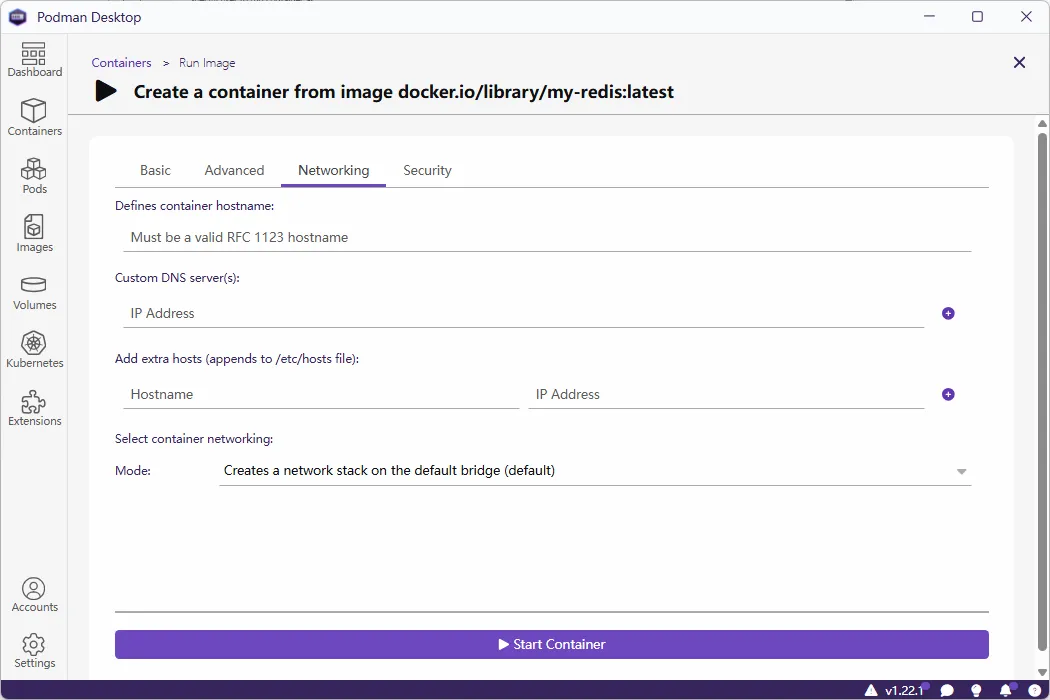
Task: Click the share feedback speech bubble icon
Action: tap(947, 690)
